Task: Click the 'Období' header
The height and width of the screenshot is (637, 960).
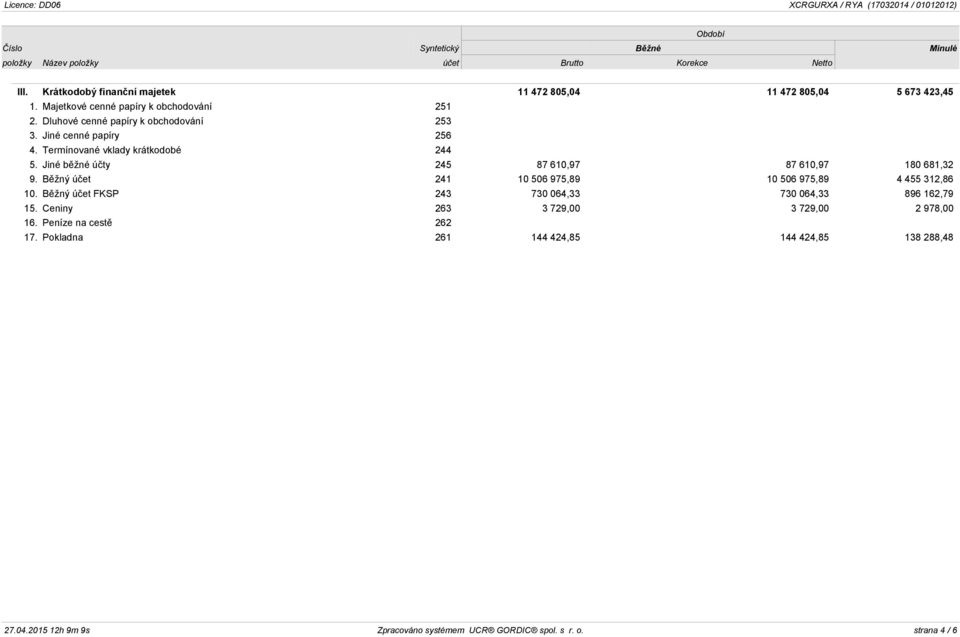Action: point(710,34)
